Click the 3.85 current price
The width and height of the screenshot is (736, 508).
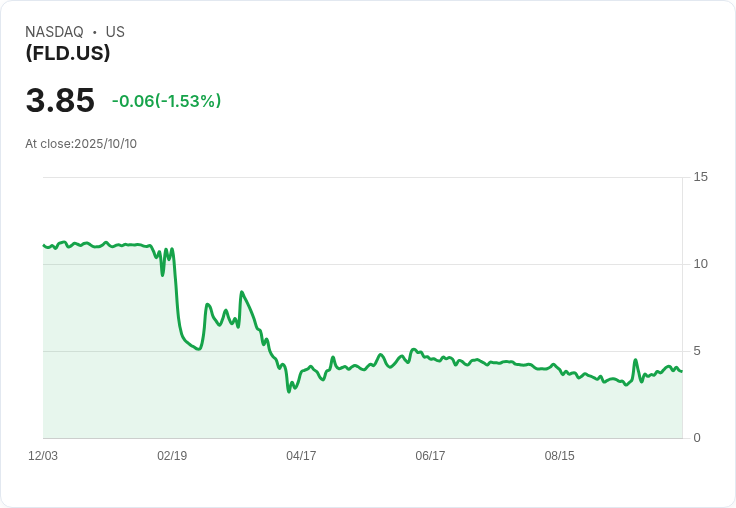click(60, 101)
